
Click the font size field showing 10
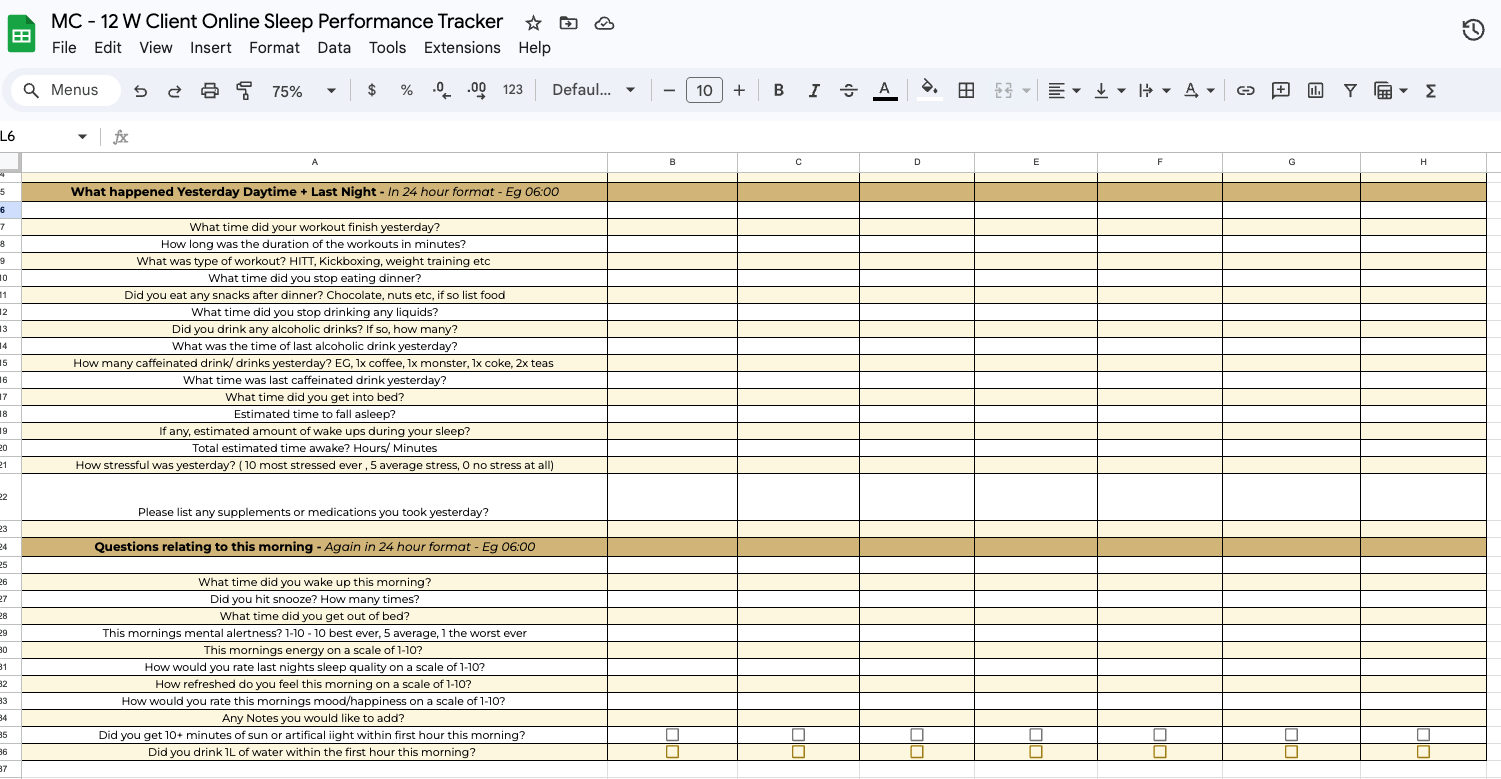point(704,90)
